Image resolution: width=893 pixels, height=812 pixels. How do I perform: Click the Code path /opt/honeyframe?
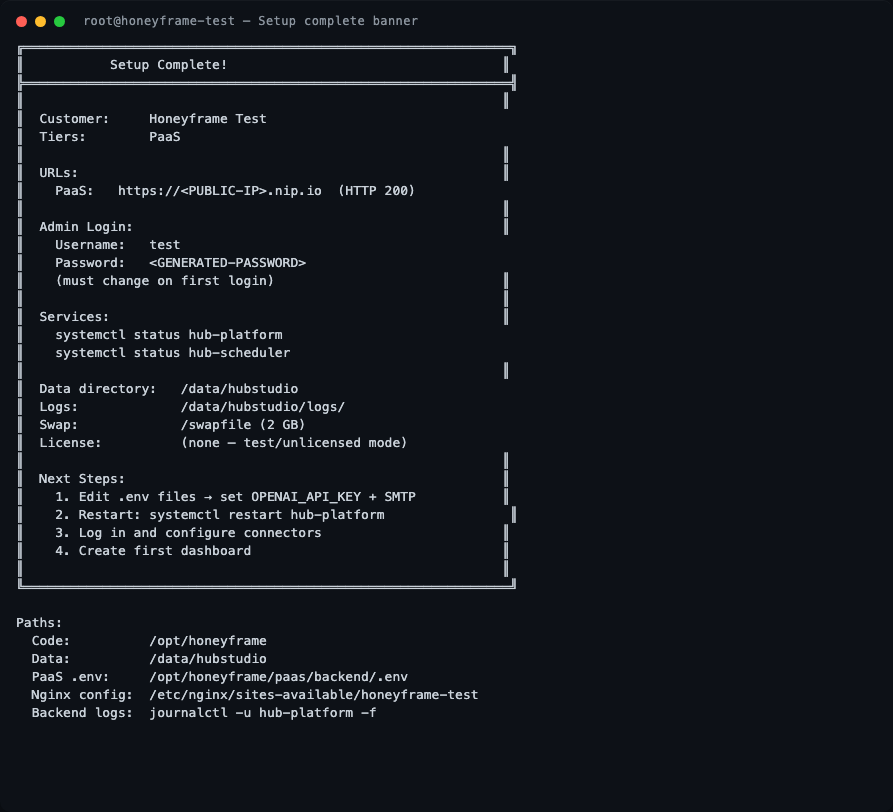207,640
